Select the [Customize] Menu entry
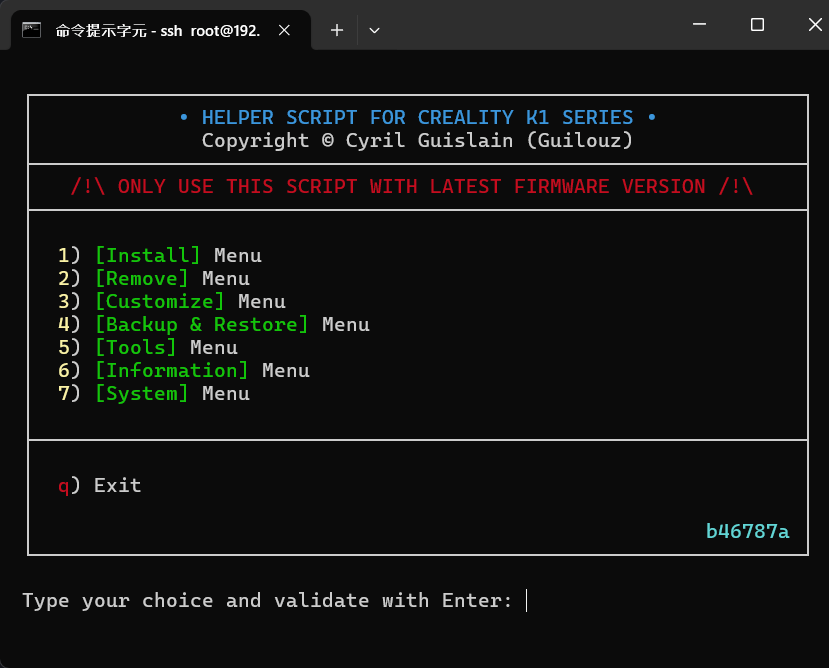Image resolution: width=829 pixels, height=668 pixels. click(x=159, y=301)
